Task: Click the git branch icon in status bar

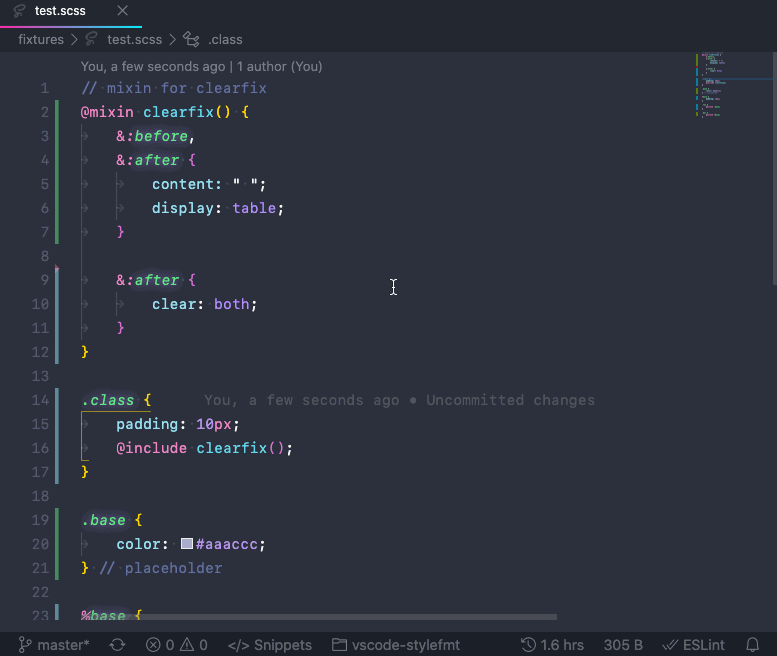Action: click(24, 645)
